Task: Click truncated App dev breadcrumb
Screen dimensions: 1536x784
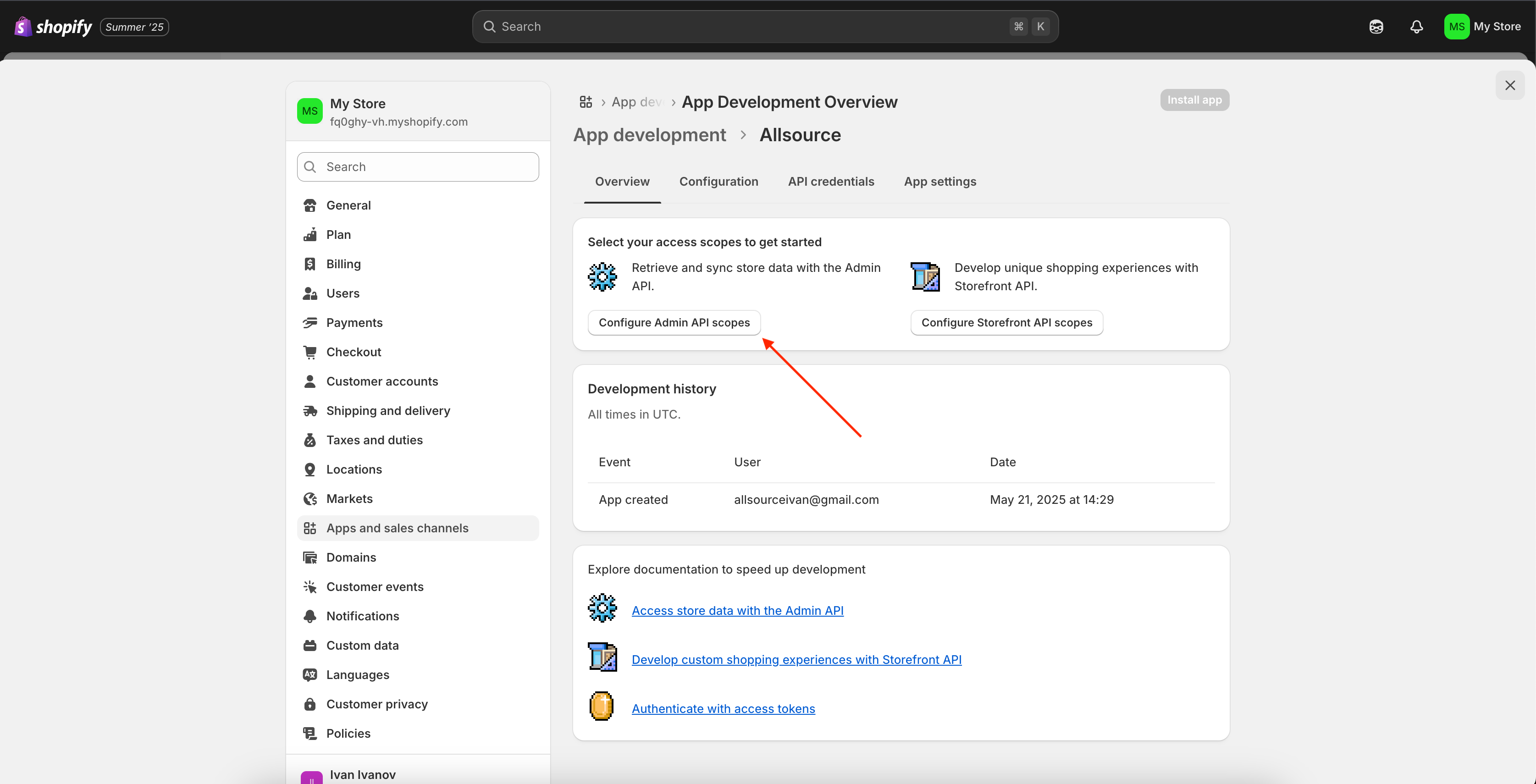Action: [x=637, y=102]
